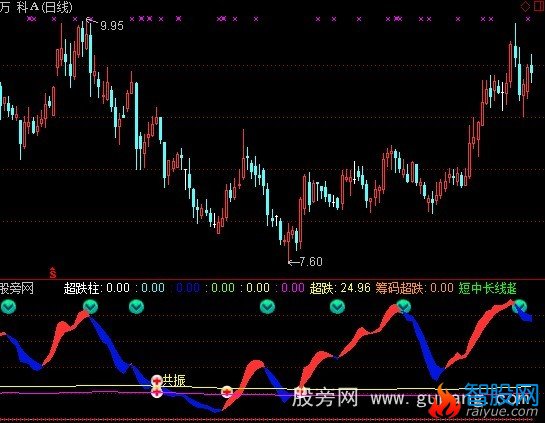The image size is (545, 423).
Task: Click the green check marker under the 股旁网 label
Action: pyautogui.click(x=8, y=307)
